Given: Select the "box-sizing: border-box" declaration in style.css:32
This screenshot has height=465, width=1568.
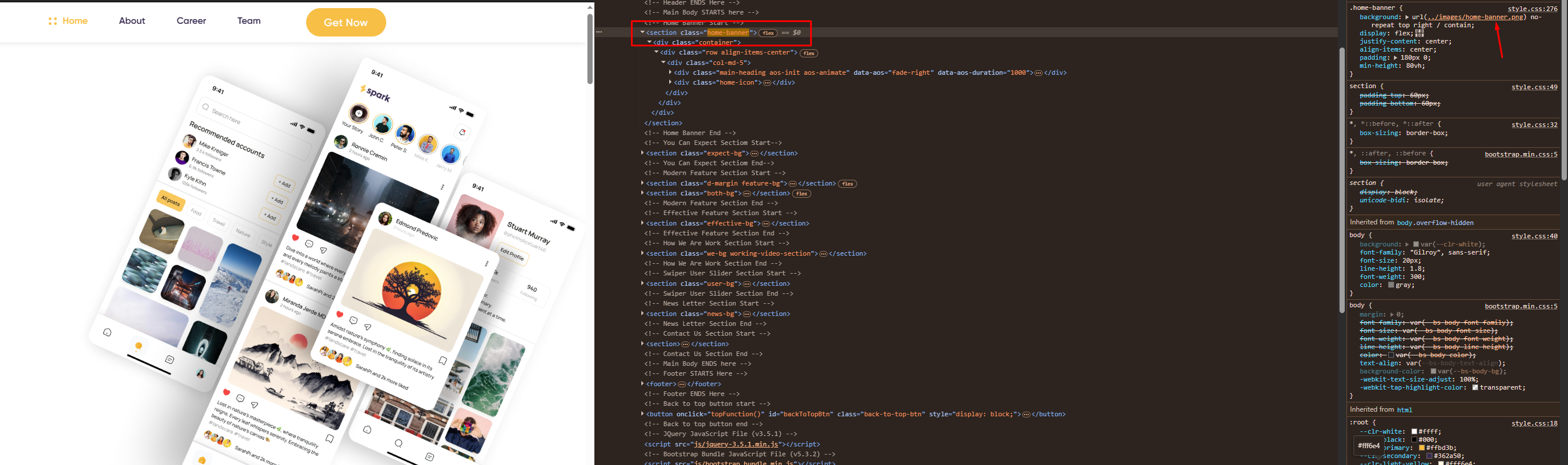Looking at the screenshot, I should pos(1404,133).
